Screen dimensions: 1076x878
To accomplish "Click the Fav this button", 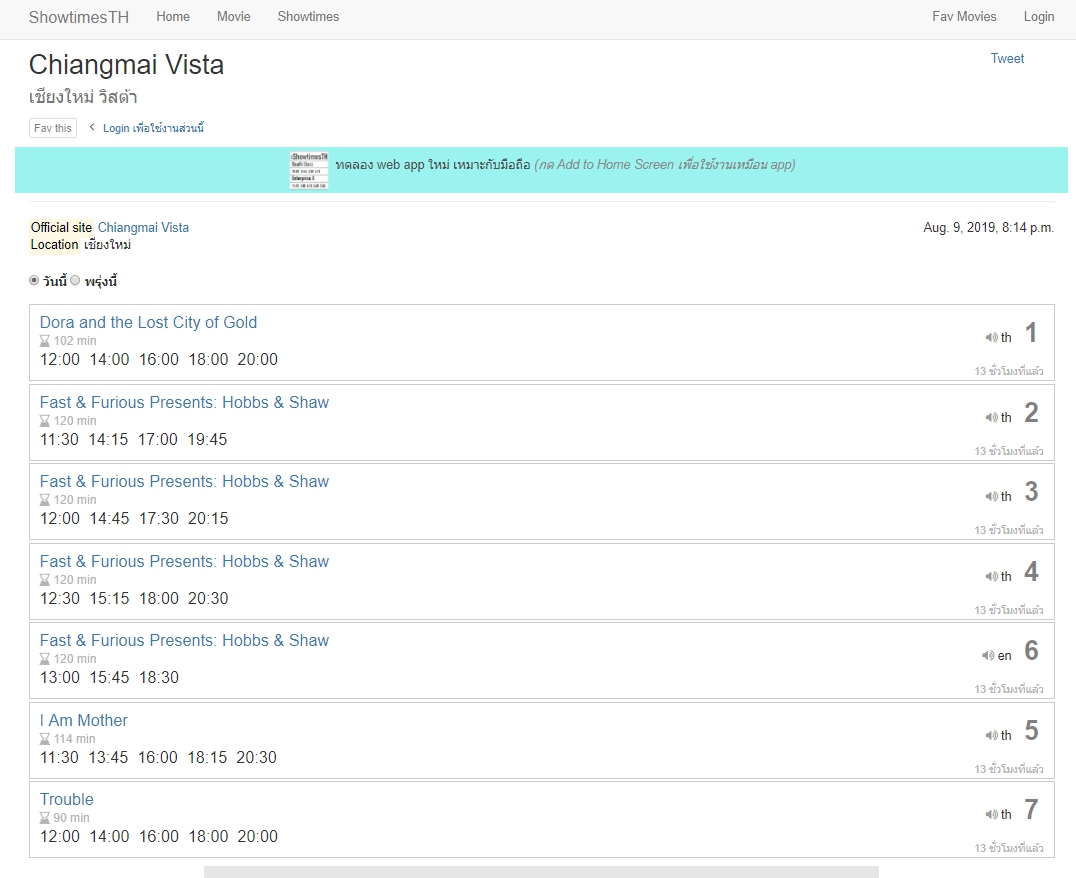I will tap(53, 128).
